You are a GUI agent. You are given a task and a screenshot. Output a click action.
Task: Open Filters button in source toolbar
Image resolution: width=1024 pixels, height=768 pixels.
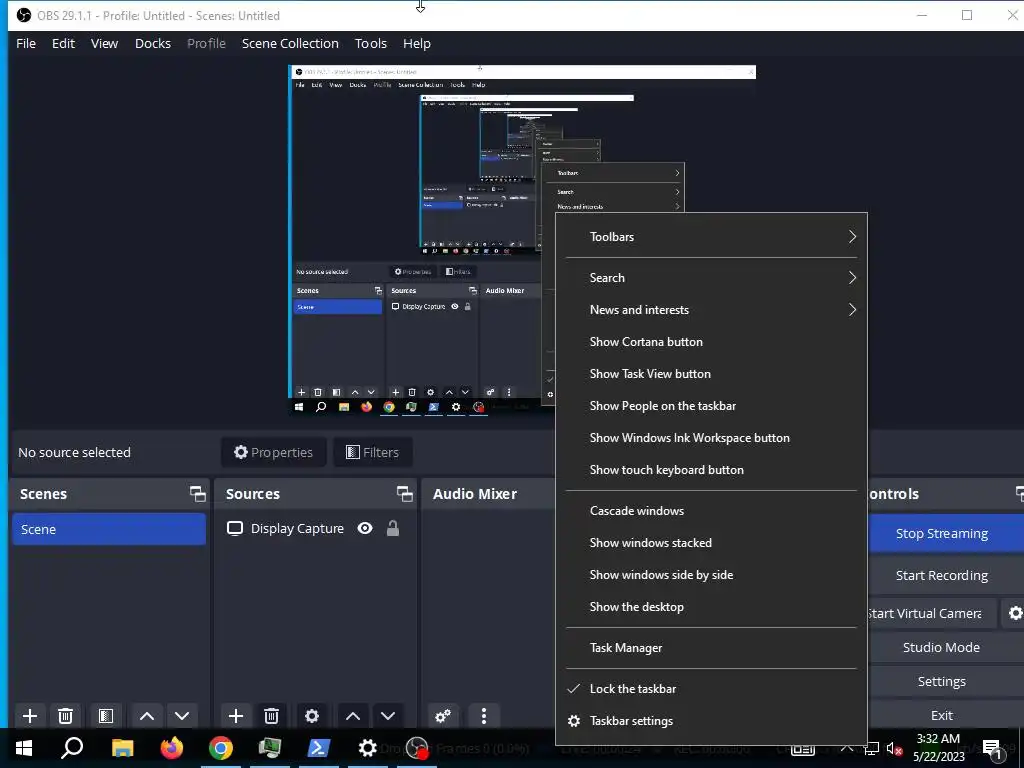[x=372, y=452]
